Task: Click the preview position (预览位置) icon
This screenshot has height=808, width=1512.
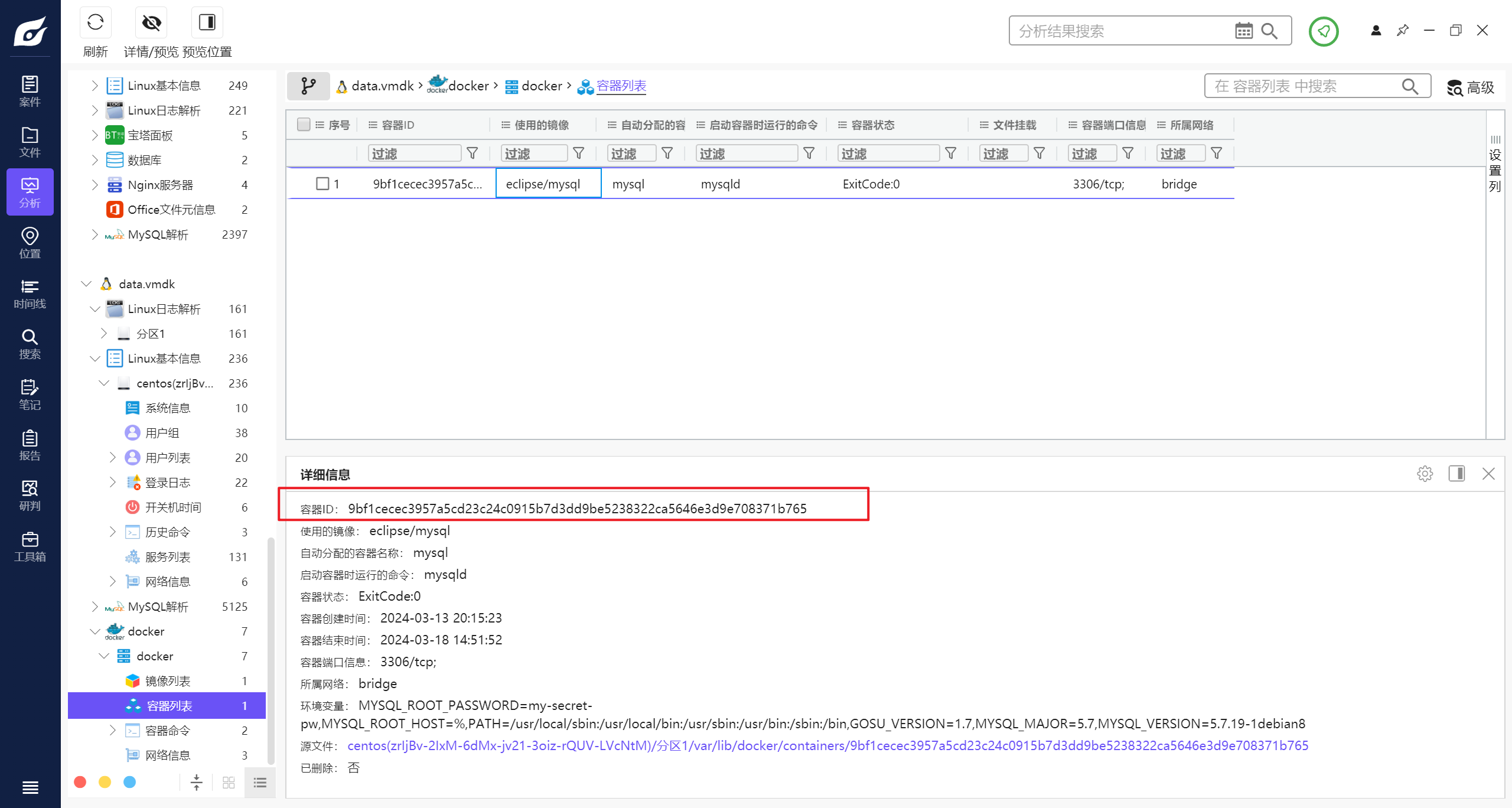Action: [207, 23]
